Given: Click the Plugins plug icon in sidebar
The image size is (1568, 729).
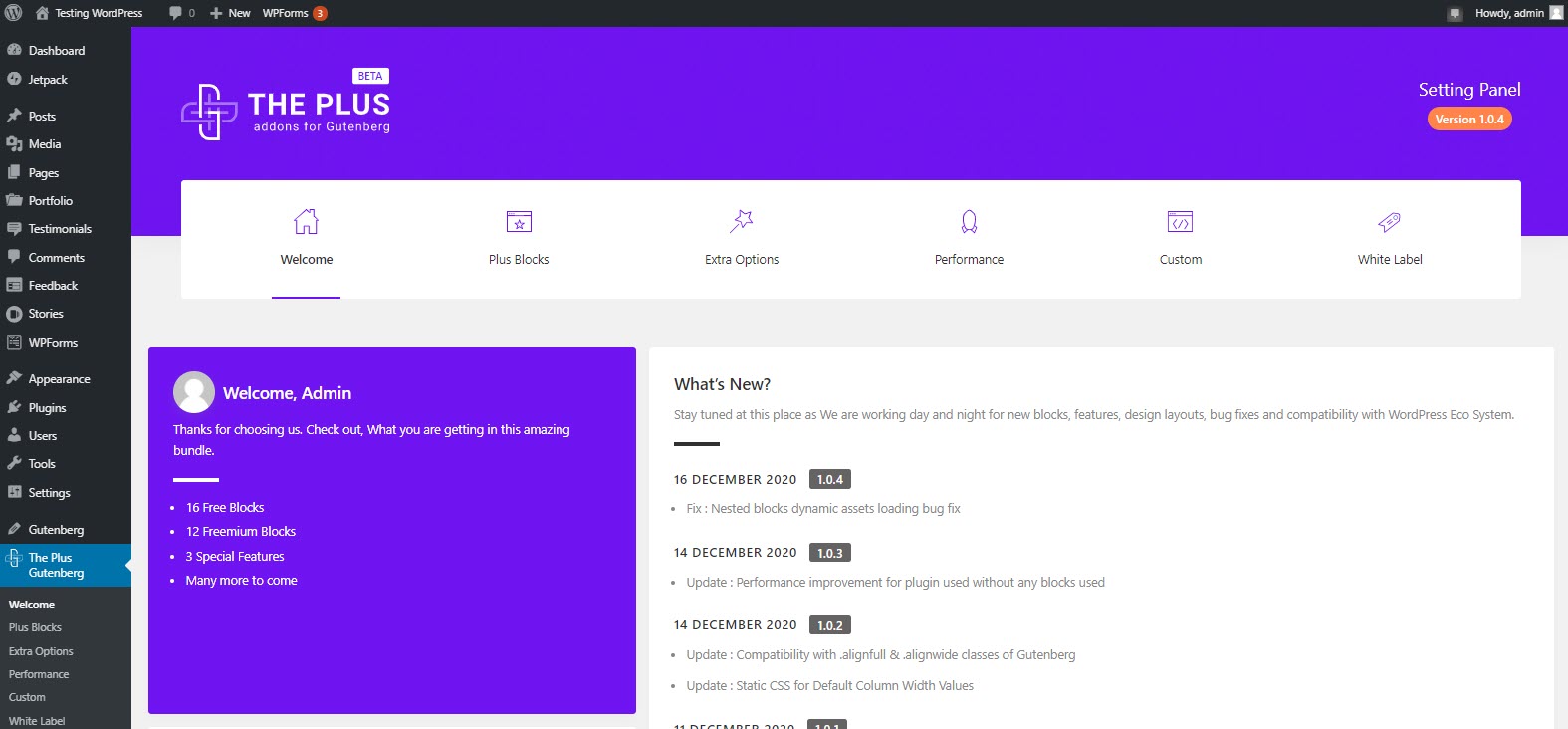Looking at the screenshot, I should coord(14,407).
